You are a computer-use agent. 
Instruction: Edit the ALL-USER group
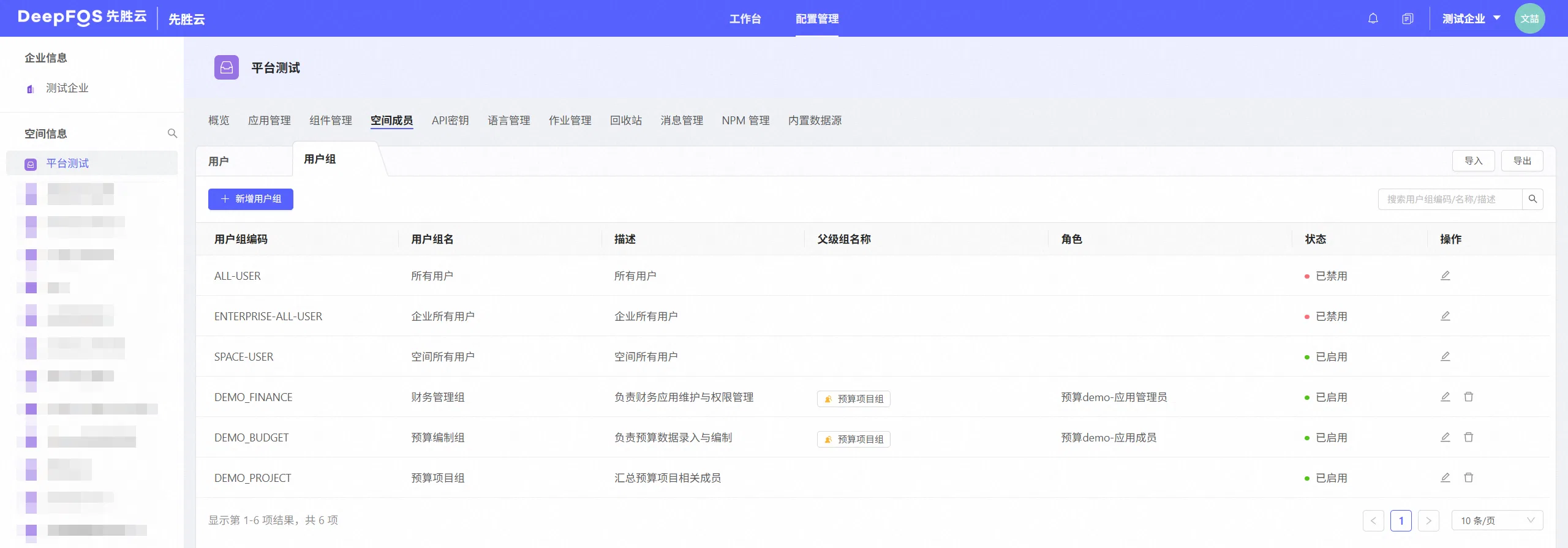click(x=1445, y=276)
